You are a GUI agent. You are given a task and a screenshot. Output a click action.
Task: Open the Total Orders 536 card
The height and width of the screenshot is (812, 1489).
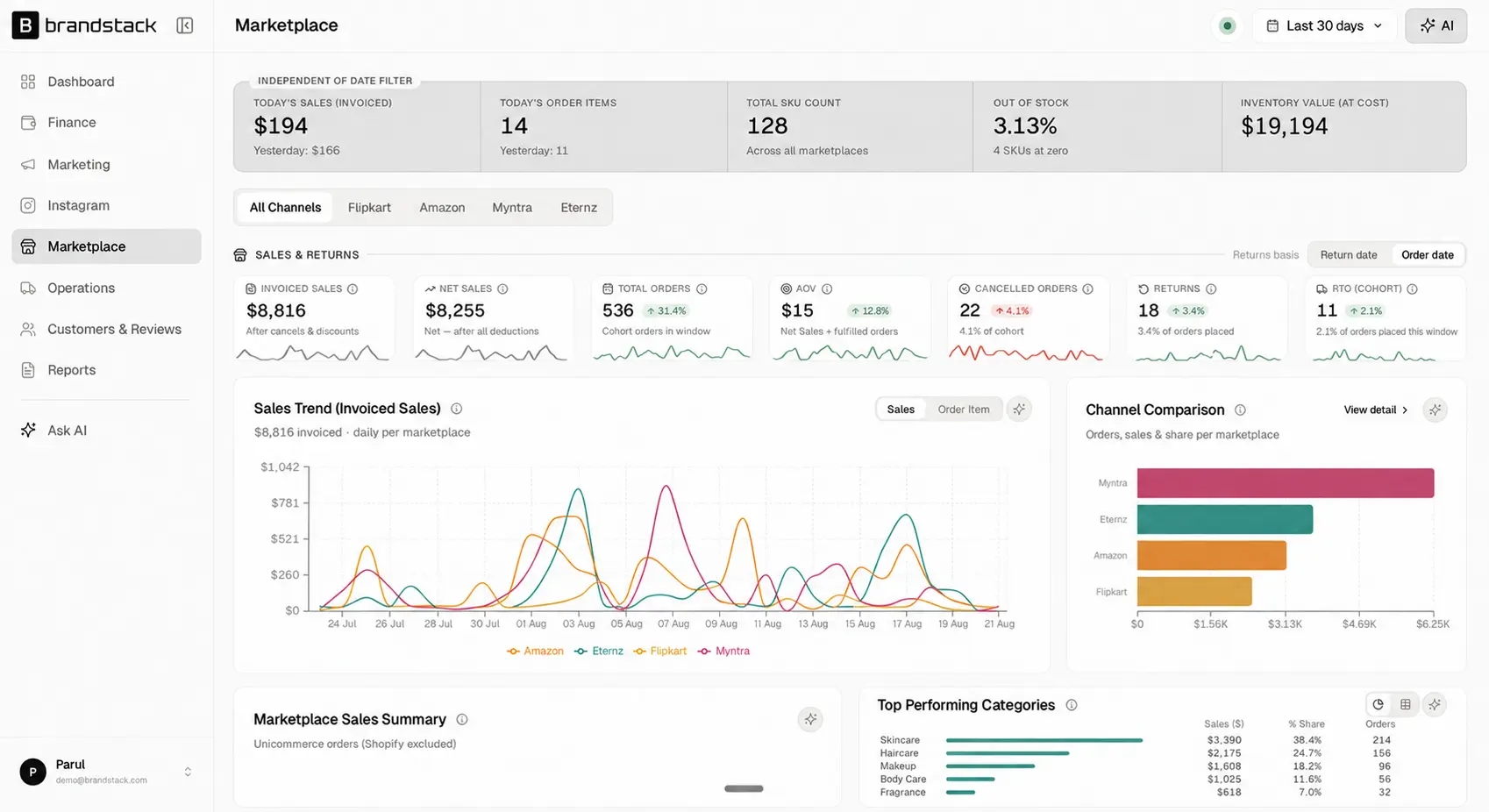click(x=672, y=318)
